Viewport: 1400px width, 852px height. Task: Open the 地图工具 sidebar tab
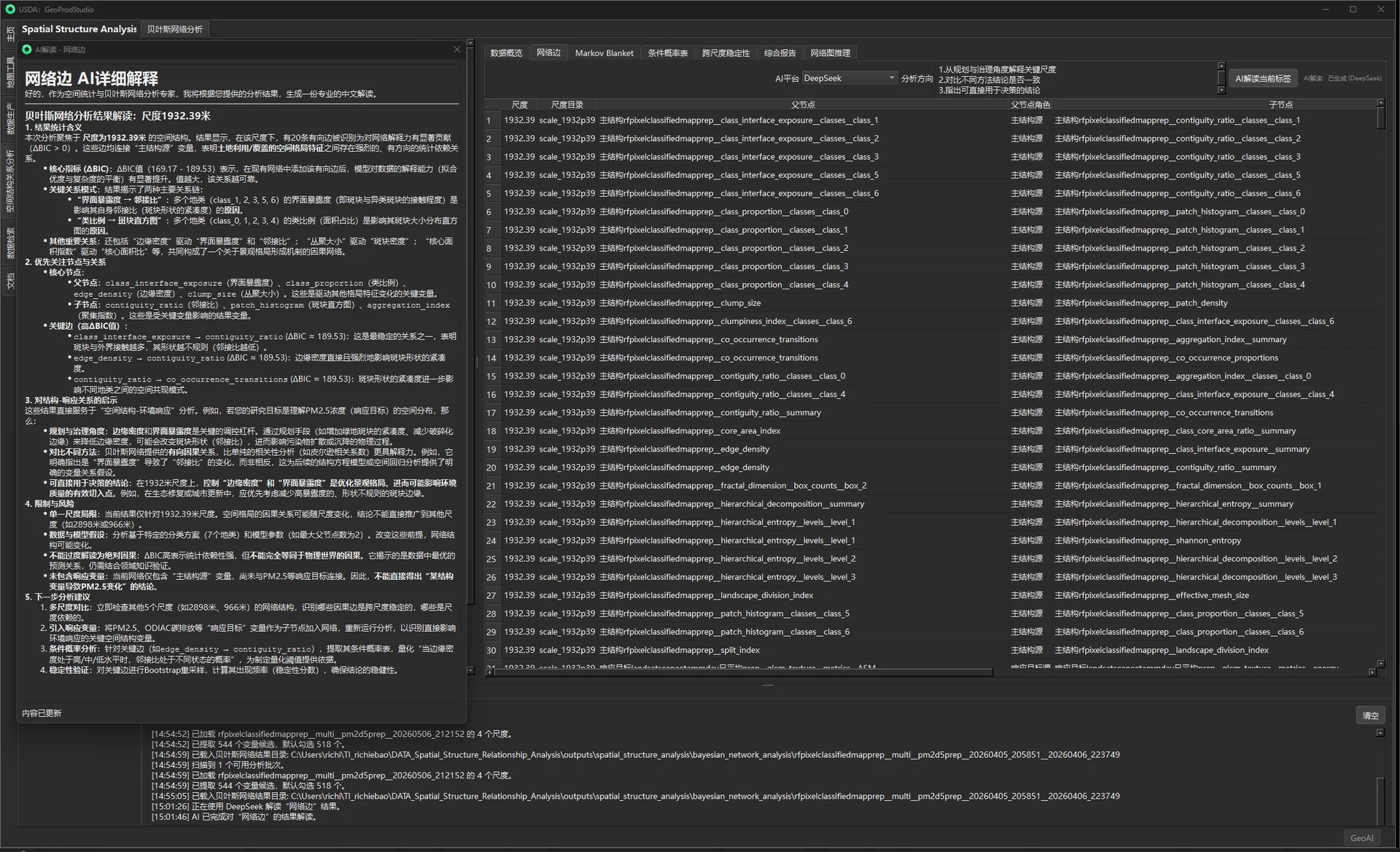click(x=9, y=71)
